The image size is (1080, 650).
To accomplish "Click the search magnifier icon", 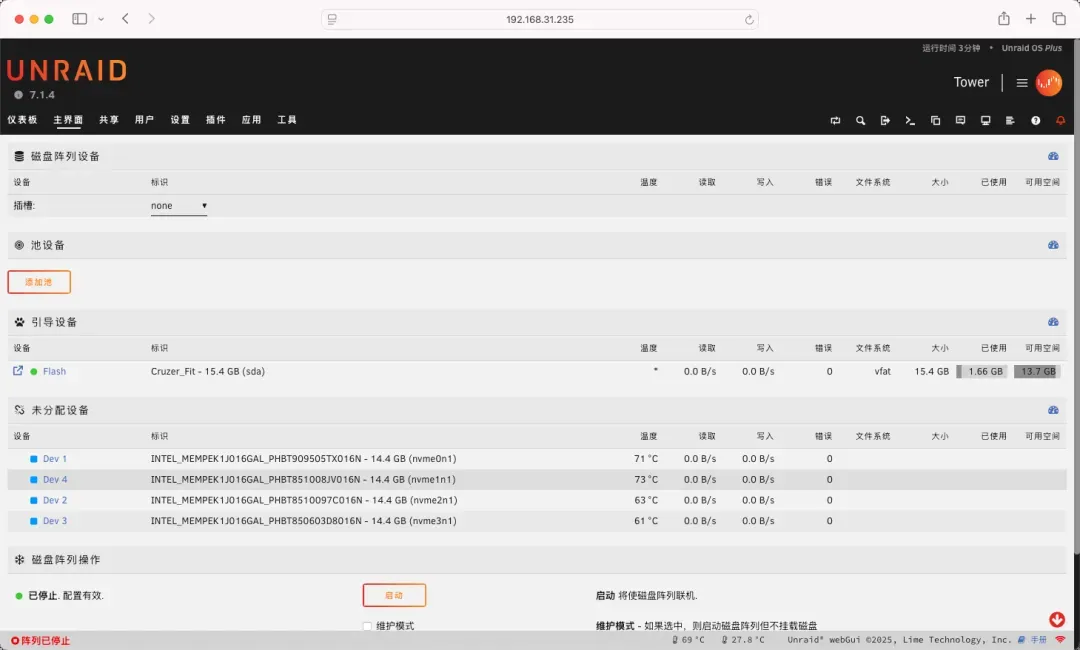I will 860,121.
